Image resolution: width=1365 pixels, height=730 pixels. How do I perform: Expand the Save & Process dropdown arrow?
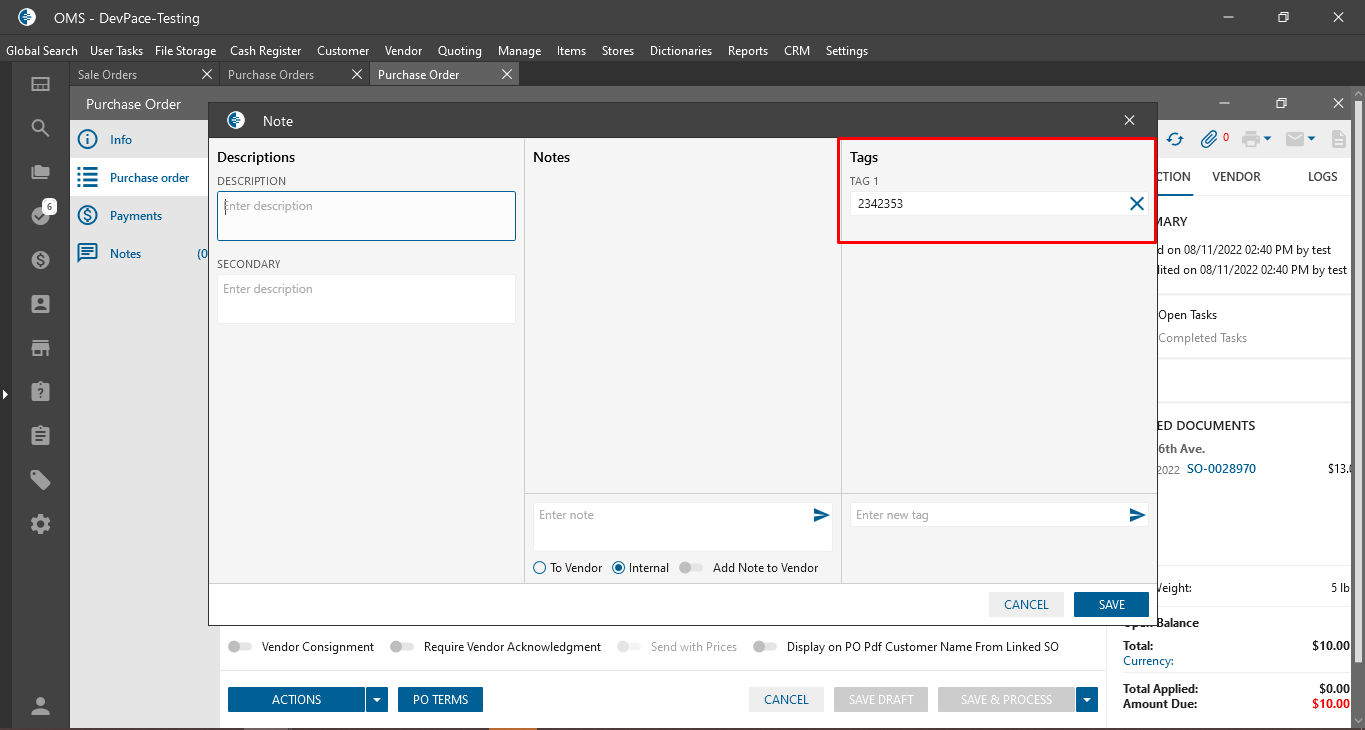click(1087, 700)
